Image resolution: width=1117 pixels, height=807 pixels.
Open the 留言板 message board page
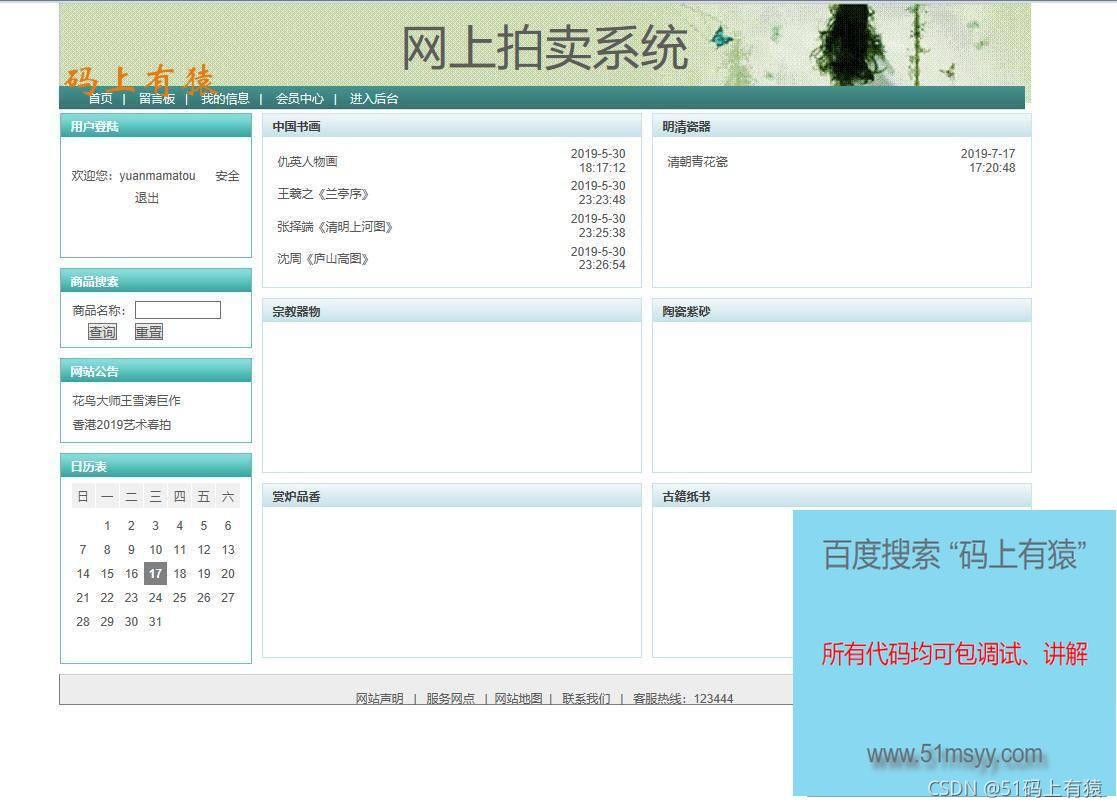pos(157,98)
